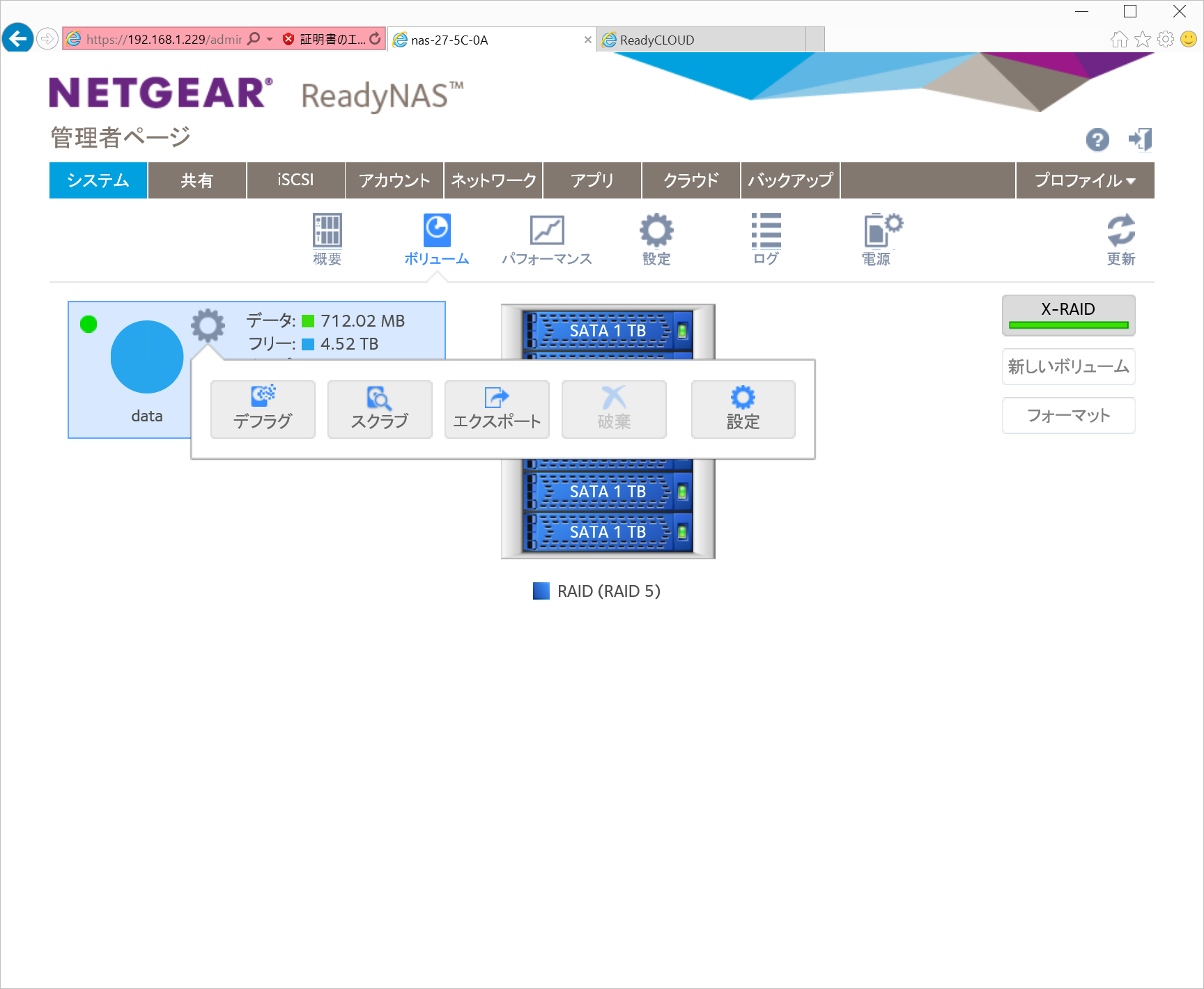The height and width of the screenshot is (989, 1204).
Task: Click the デフラグ defrag button
Action: (263, 410)
